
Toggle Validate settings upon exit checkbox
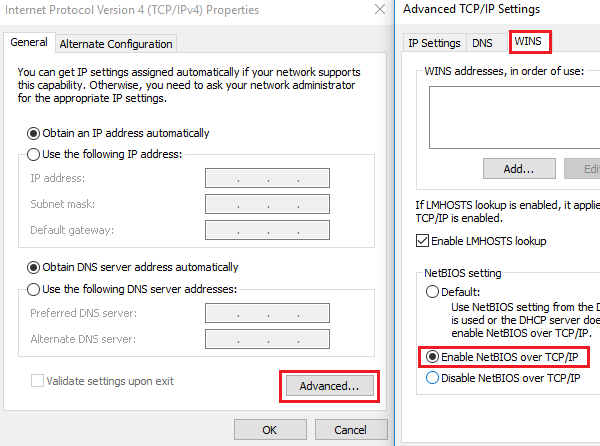pos(37,381)
